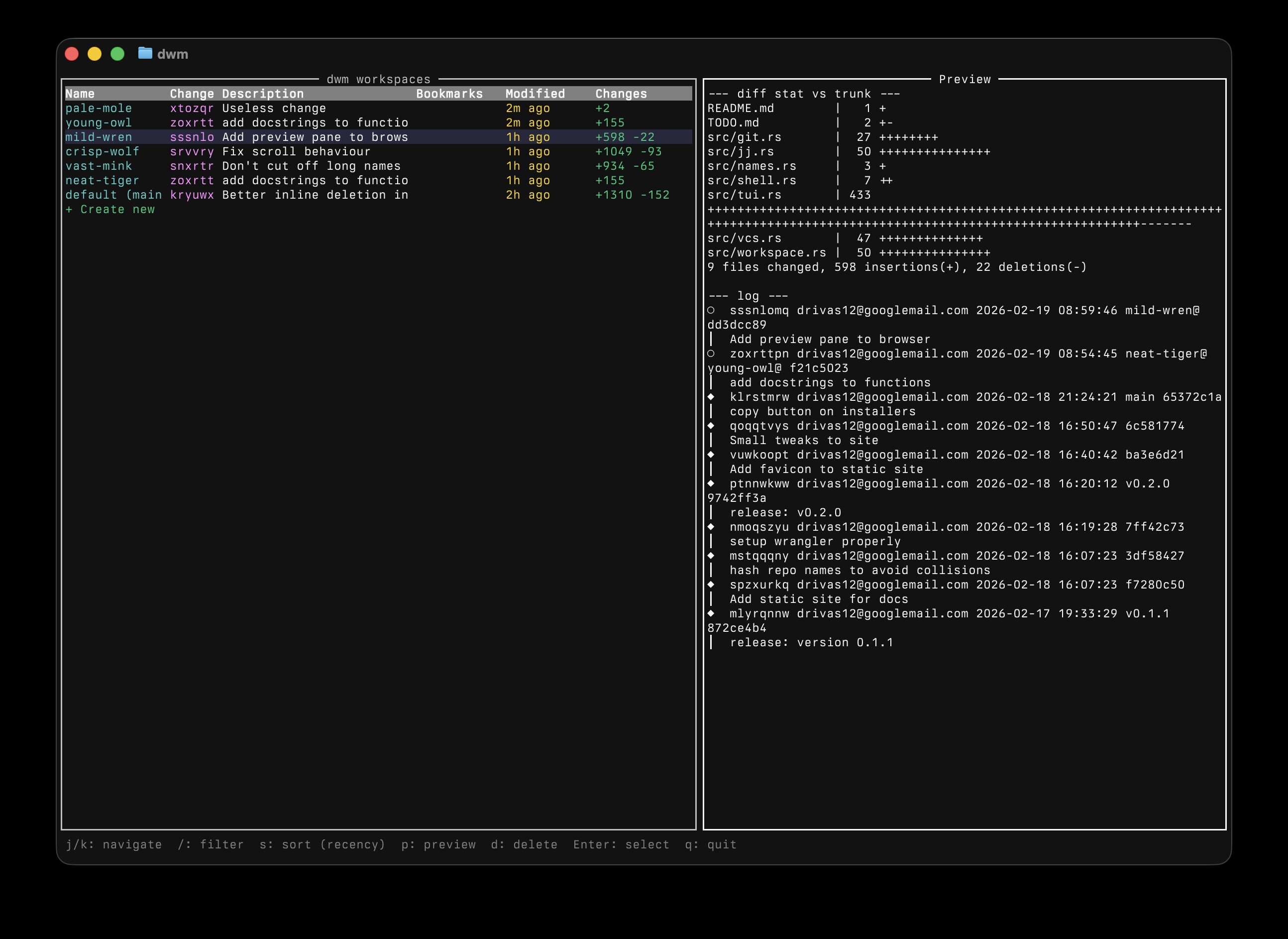The width and height of the screenshot is (1288, 939).
Task: Click '9 files changed' summary line
Action: click(x=897, y=267)
